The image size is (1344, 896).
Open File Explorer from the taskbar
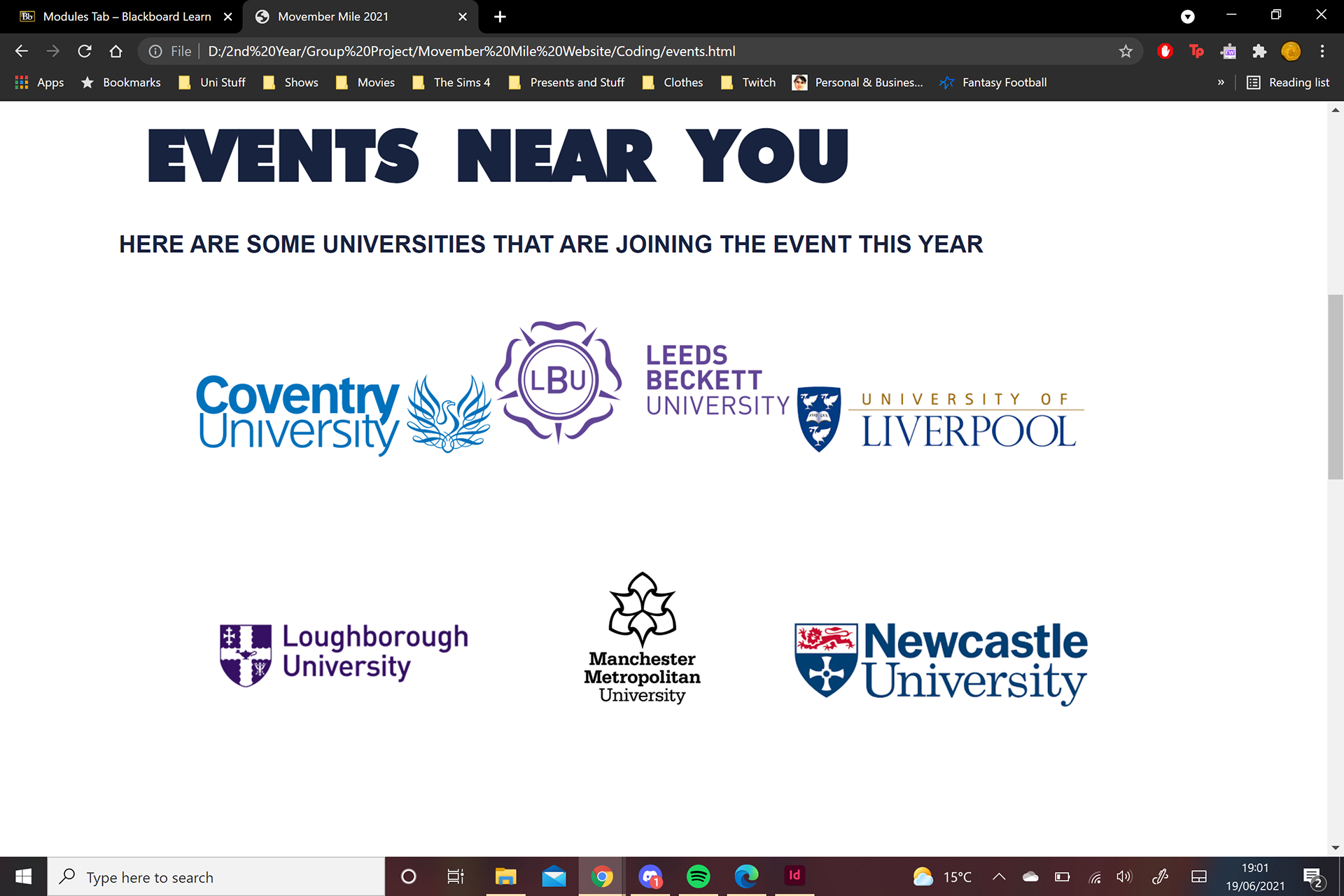(x=505, y=876)
